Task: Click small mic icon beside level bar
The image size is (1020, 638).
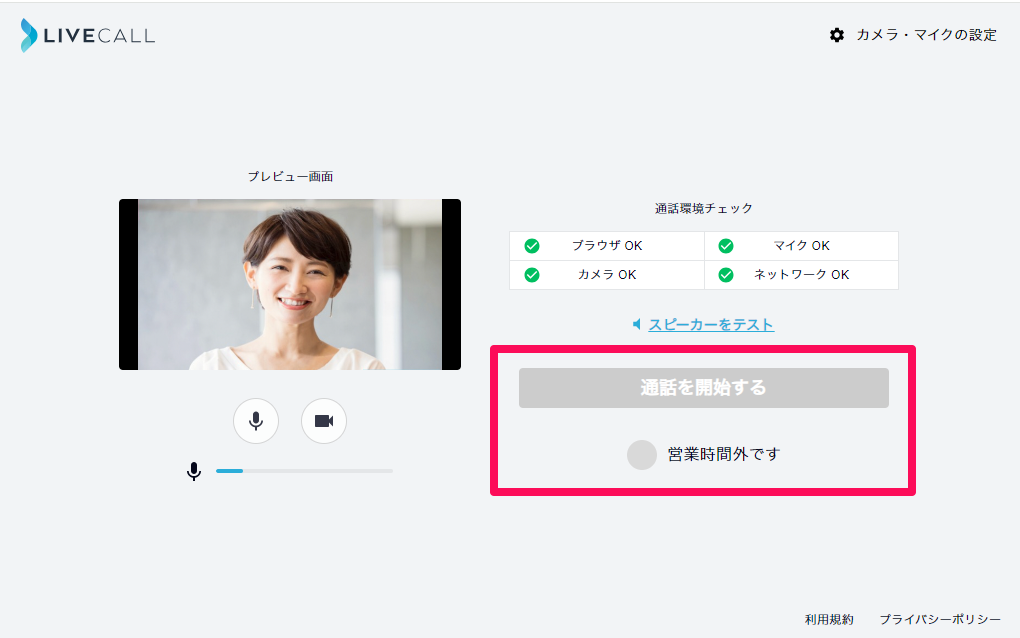Action: coord(194,471)
